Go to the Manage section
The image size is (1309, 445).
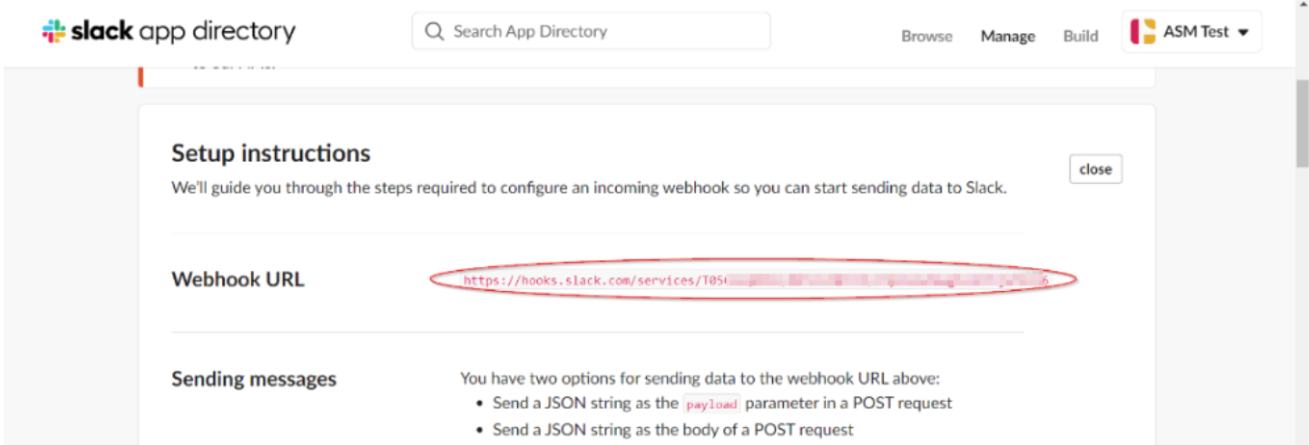tap(1007, 35)
